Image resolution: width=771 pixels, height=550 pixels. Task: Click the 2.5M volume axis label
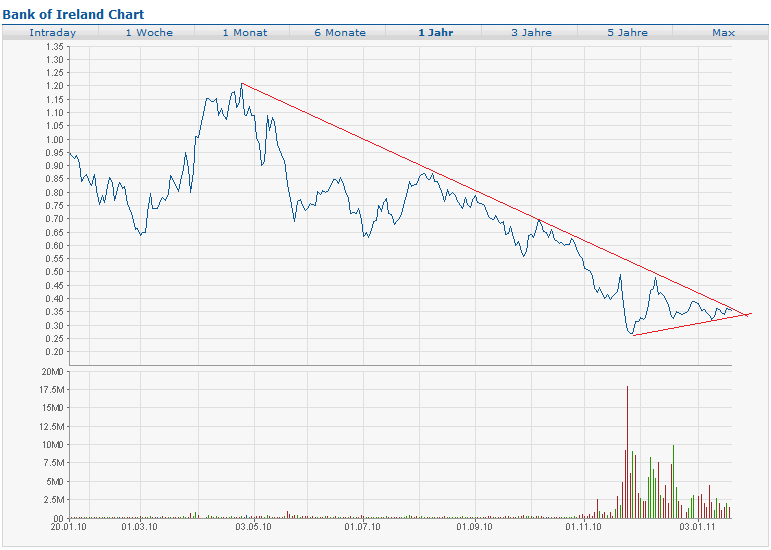click(53, 500)
